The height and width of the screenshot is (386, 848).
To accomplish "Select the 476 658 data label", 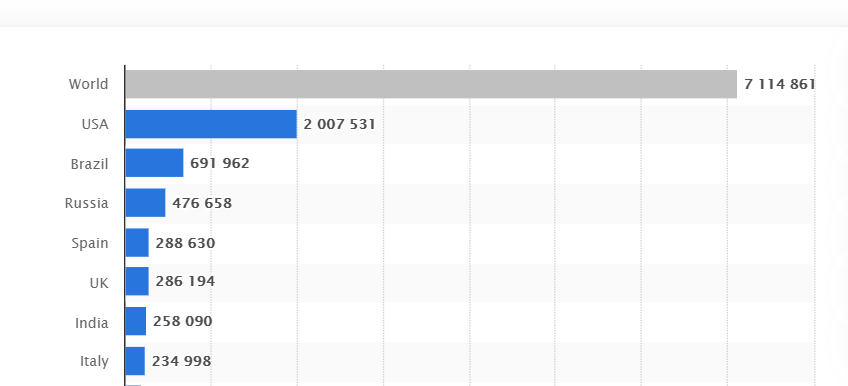I will point(202,203).
